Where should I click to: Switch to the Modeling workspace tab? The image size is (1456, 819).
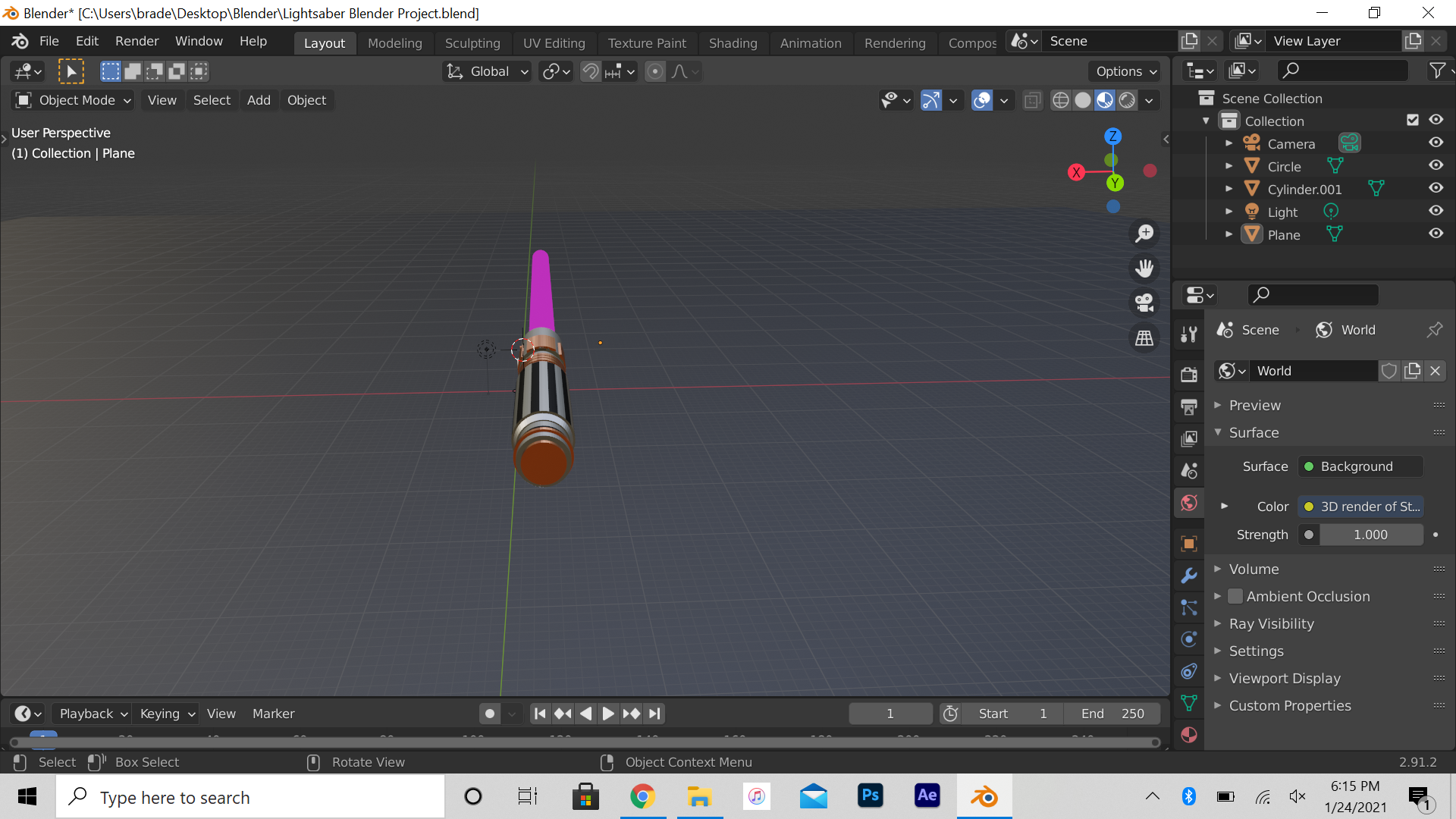tap(395, 43)
